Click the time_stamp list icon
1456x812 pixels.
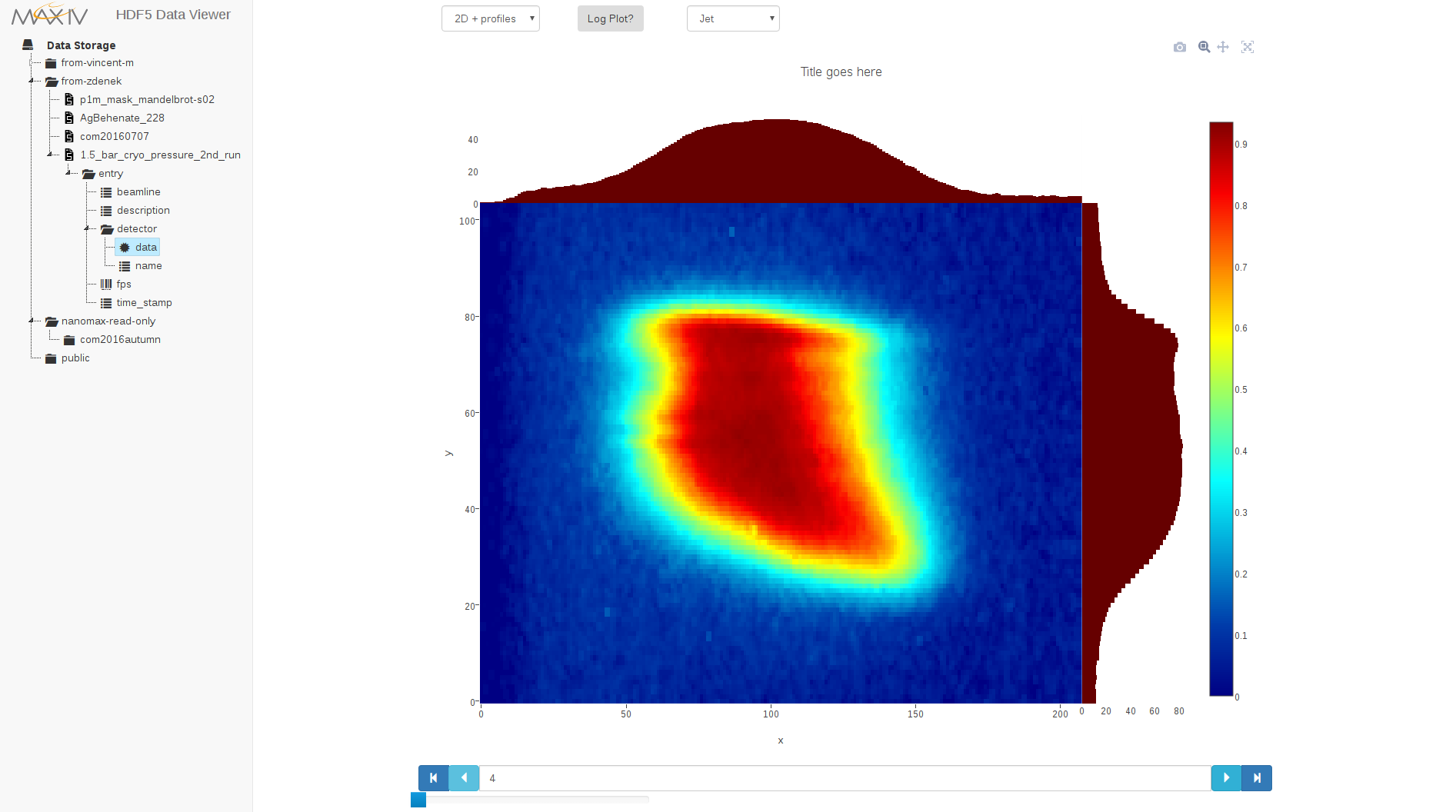[x=106, y=303]
